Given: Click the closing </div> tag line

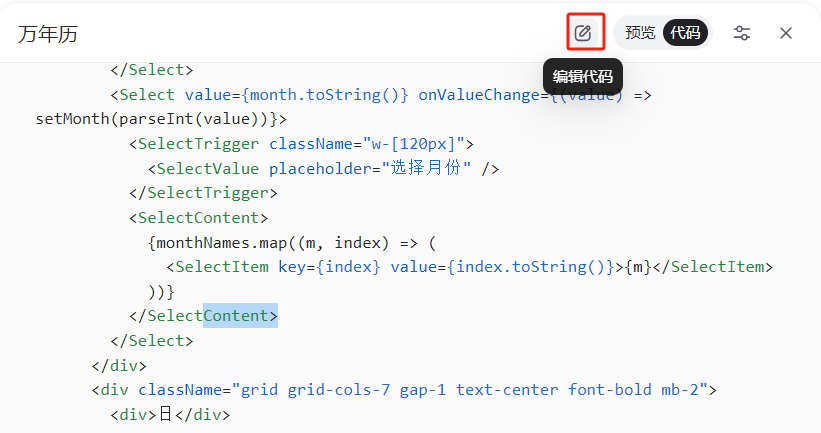Looking at the screenshot, I should pyautogui.click(x=119, y=365).
